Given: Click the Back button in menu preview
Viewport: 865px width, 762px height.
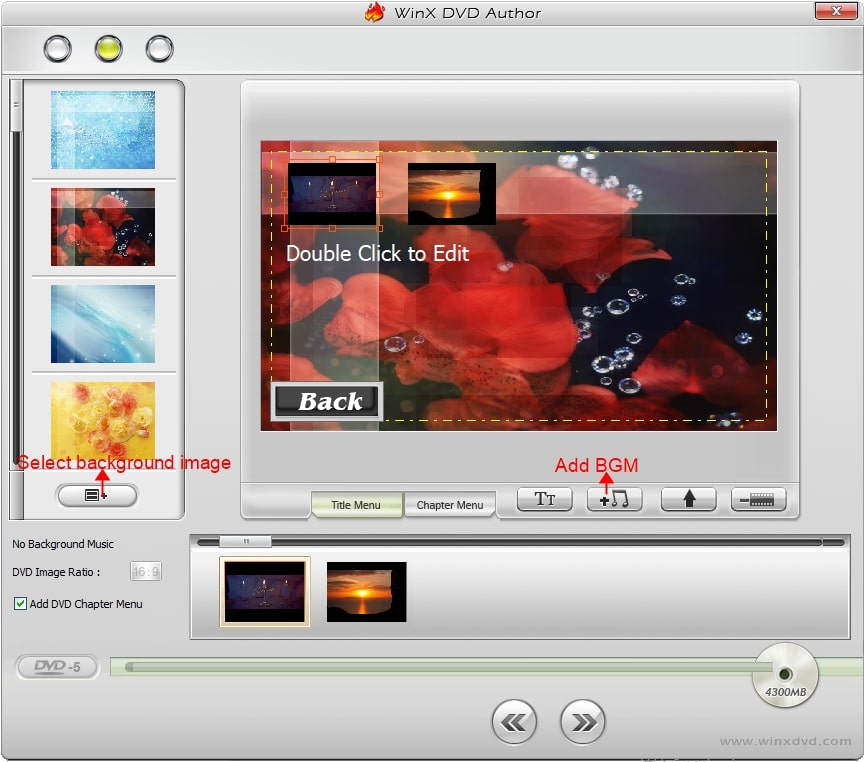Looking at the screenshot, I should tap(328, 402).
